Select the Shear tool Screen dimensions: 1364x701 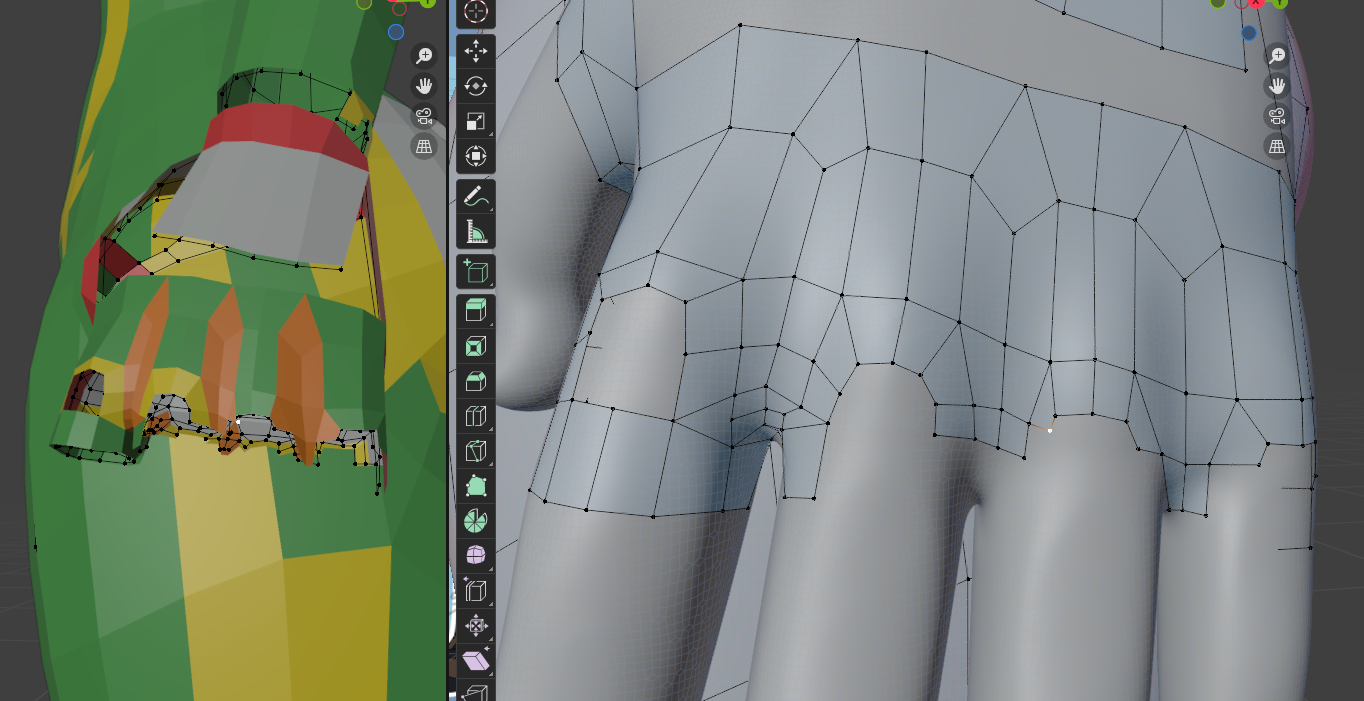[x=476, y=661]
